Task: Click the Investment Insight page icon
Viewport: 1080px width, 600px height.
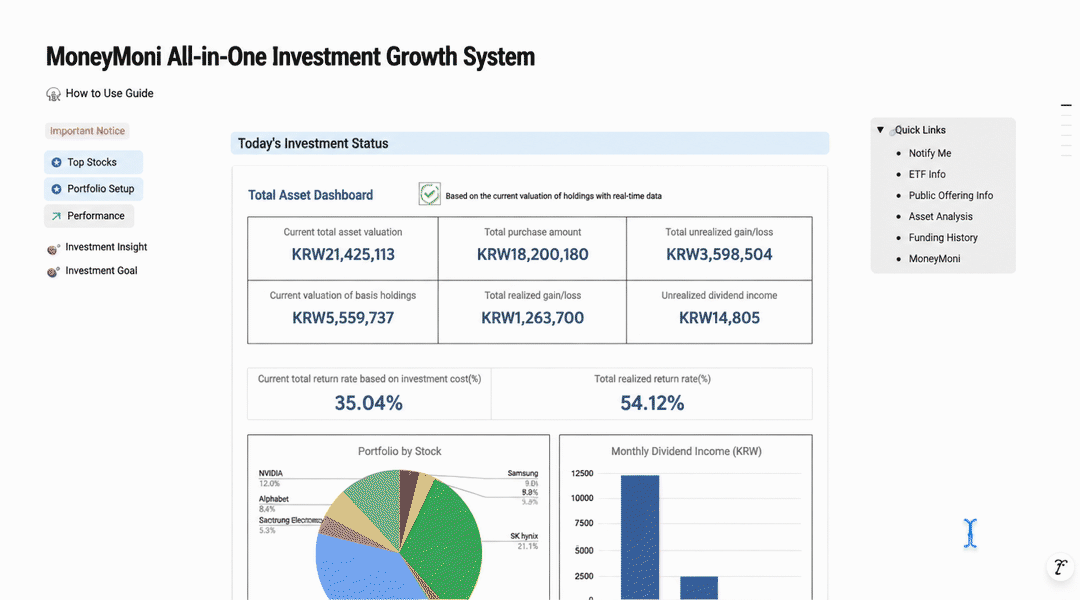Action: click(53, 248)
